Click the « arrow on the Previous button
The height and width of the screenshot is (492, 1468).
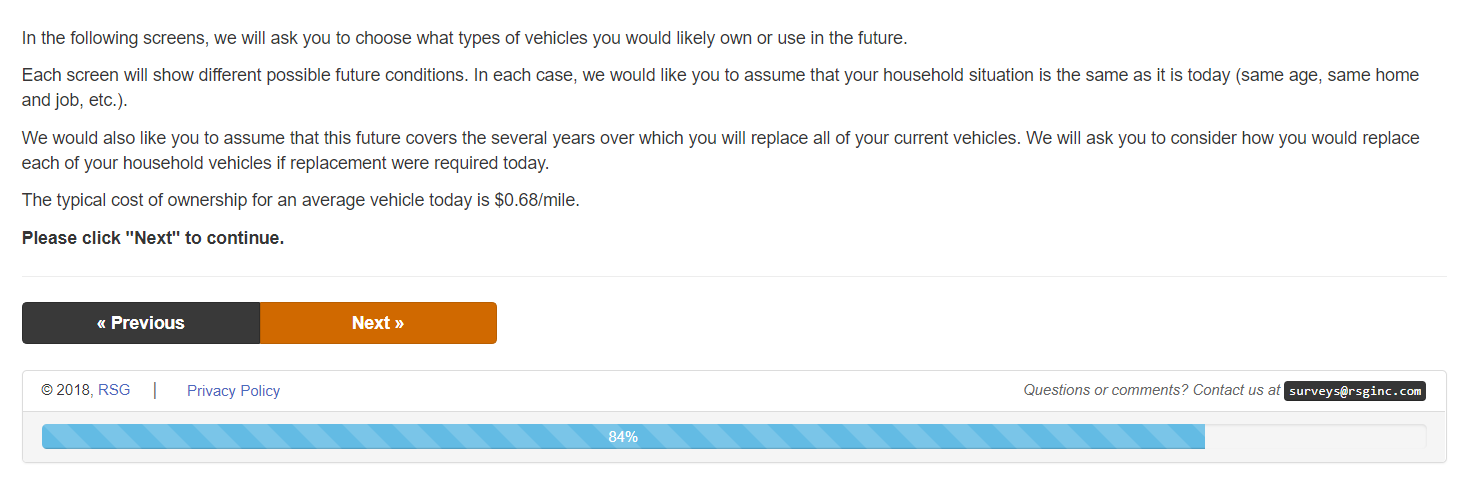point(102,323)
